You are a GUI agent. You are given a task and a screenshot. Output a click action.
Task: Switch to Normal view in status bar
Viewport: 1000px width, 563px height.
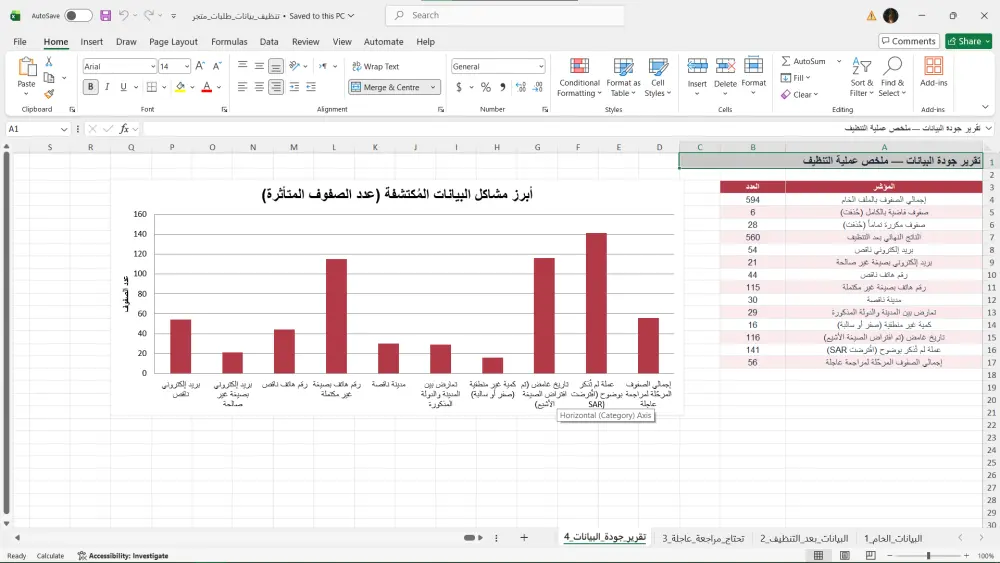818,555
